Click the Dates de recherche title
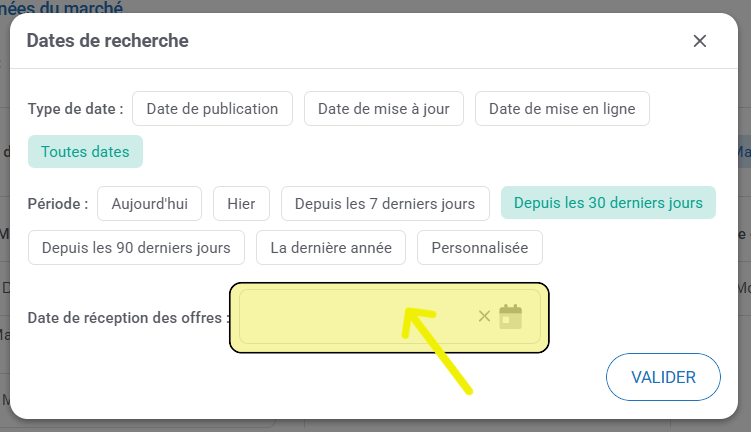This screenshot has width=751, height=432. click(x=107, y=41)
